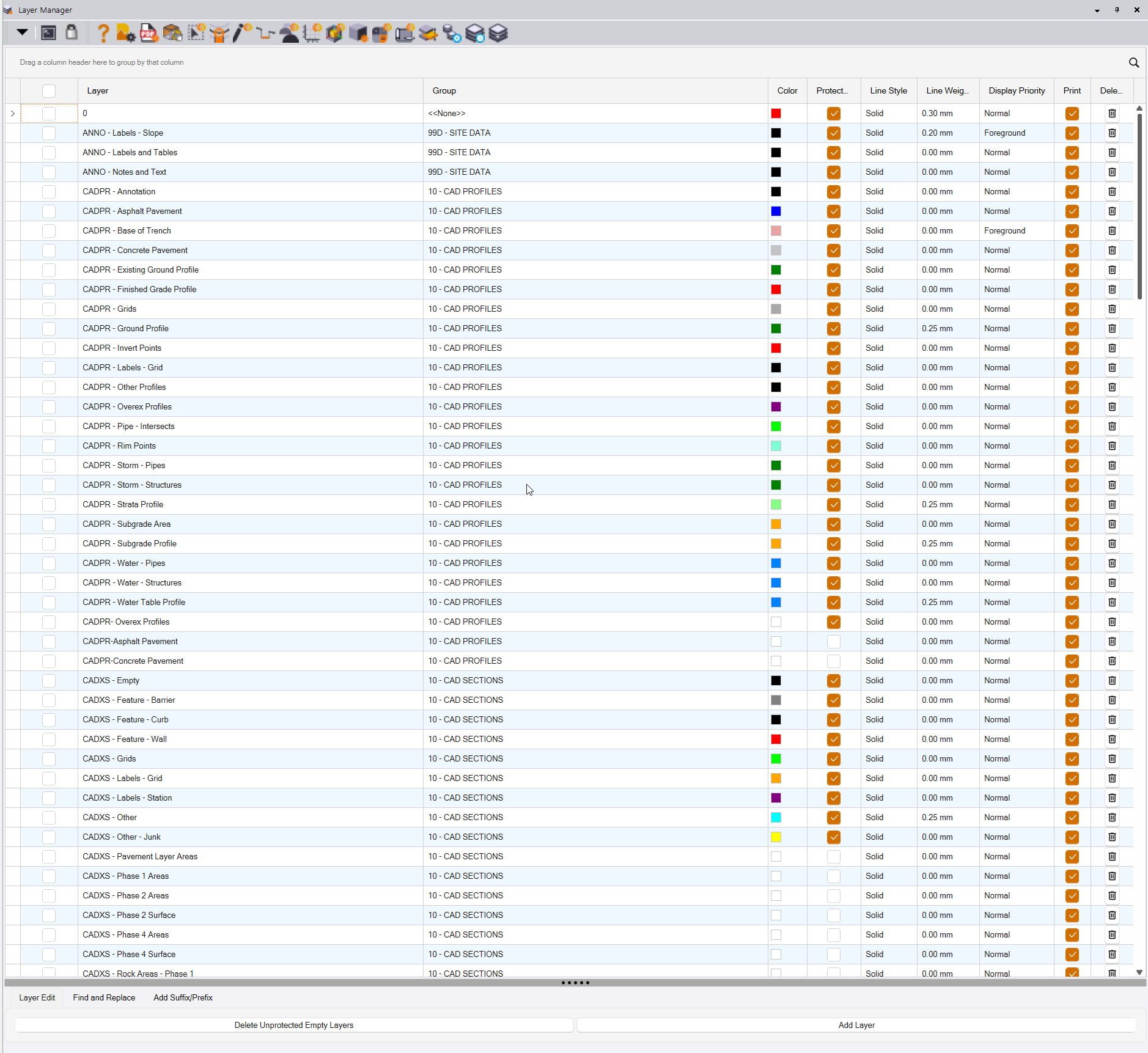Expand the row arrow for layer 0
This screenshot has height=1053, width=1148.
[x=13, y=114]
